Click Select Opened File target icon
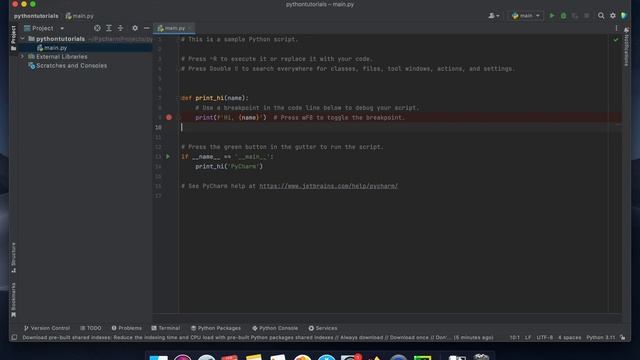The width and height of the screenshot is (640, 360). 97,28
